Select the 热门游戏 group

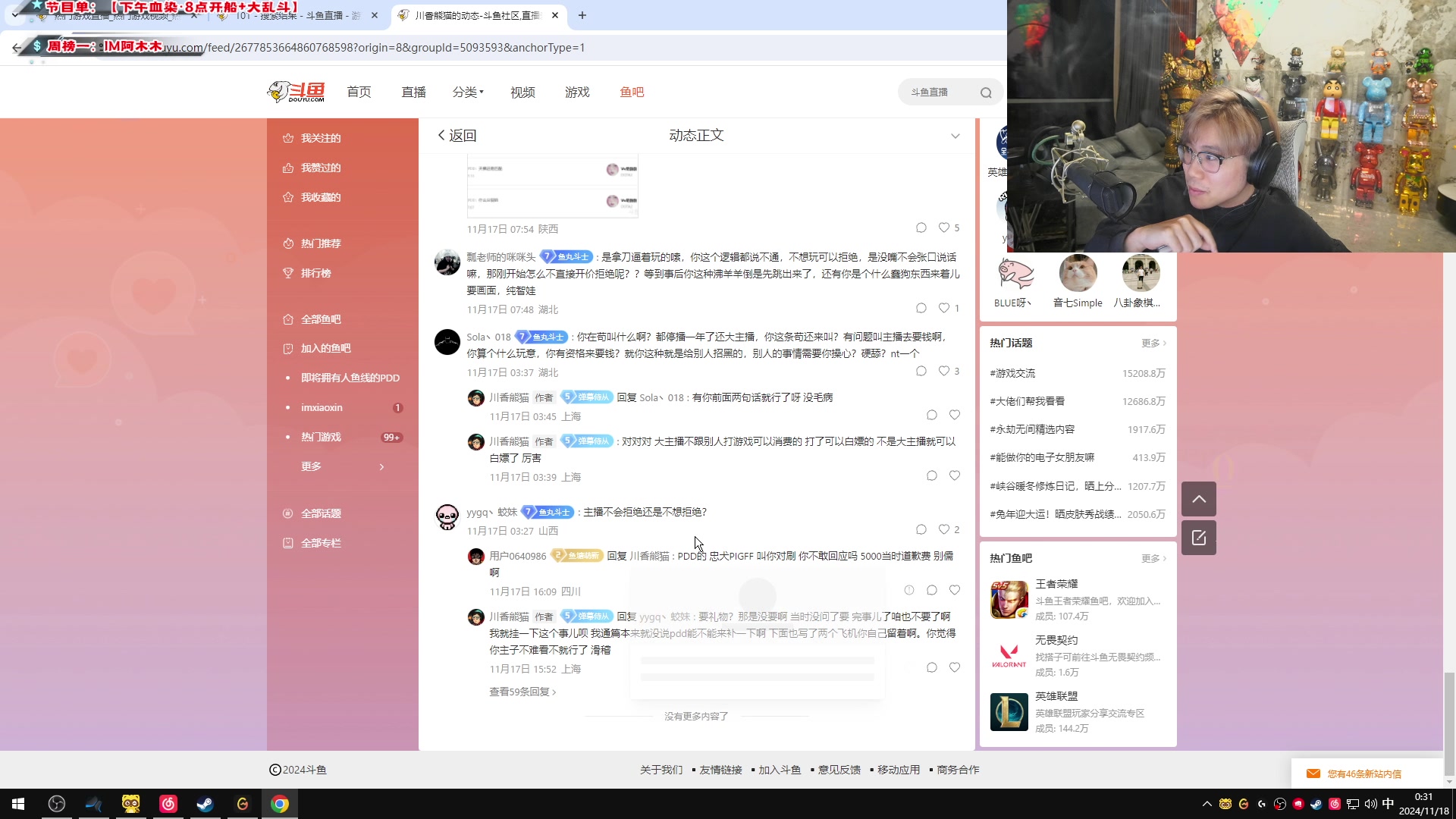point(321,437)
